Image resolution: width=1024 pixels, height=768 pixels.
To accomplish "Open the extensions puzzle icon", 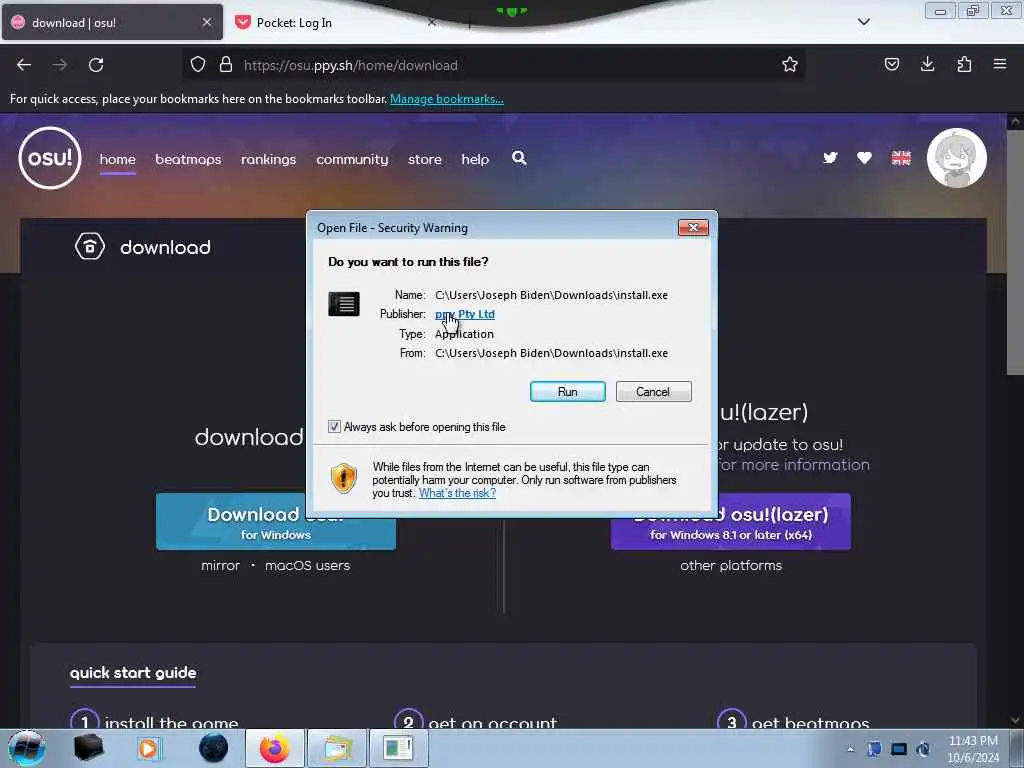I will (x=964, y=64).
